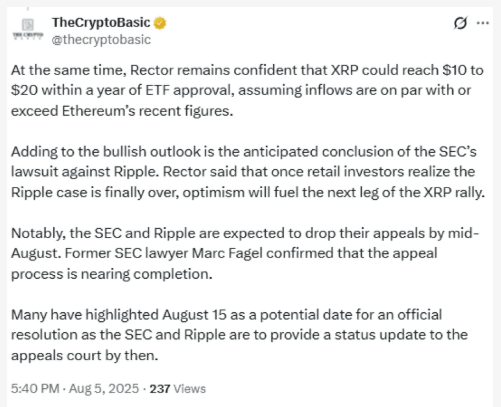
Task: Click the 237 Views counter
Action: [x=177, y=389]
